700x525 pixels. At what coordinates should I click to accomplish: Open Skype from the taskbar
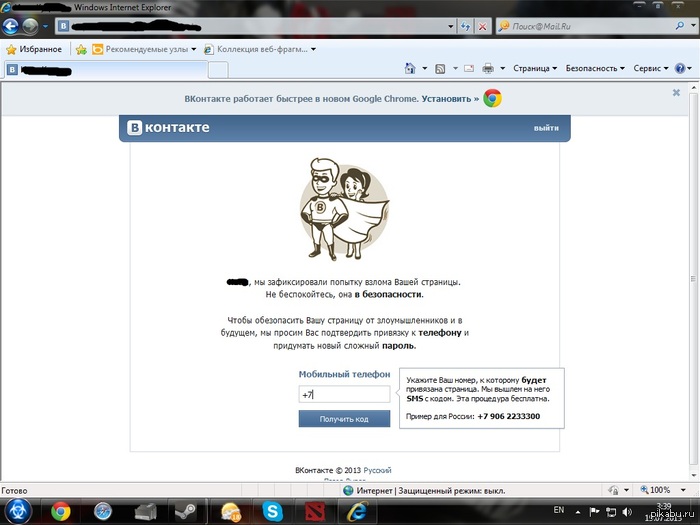(273, 512)
